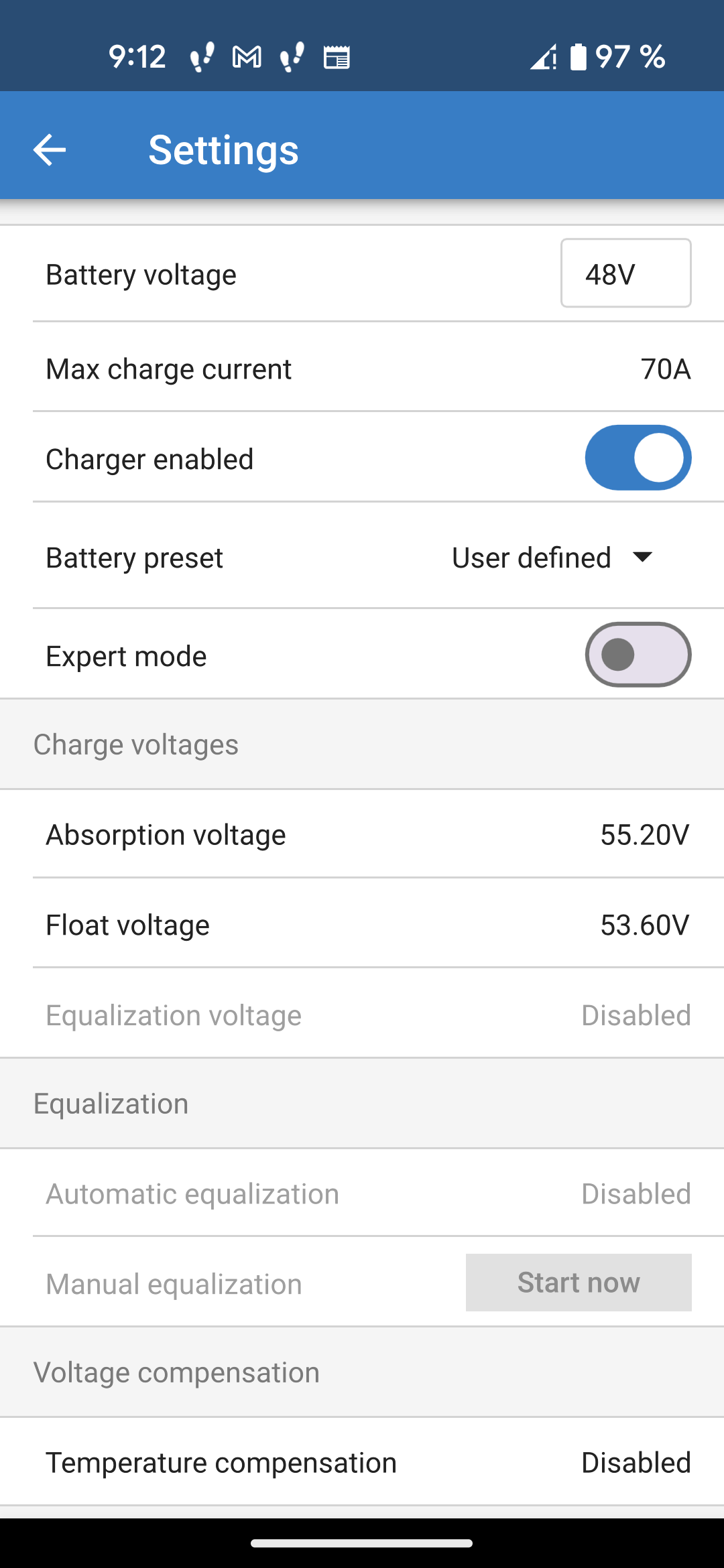
Task: Change the Absorption voltage 55.20V setting
Action: [644, 835]
